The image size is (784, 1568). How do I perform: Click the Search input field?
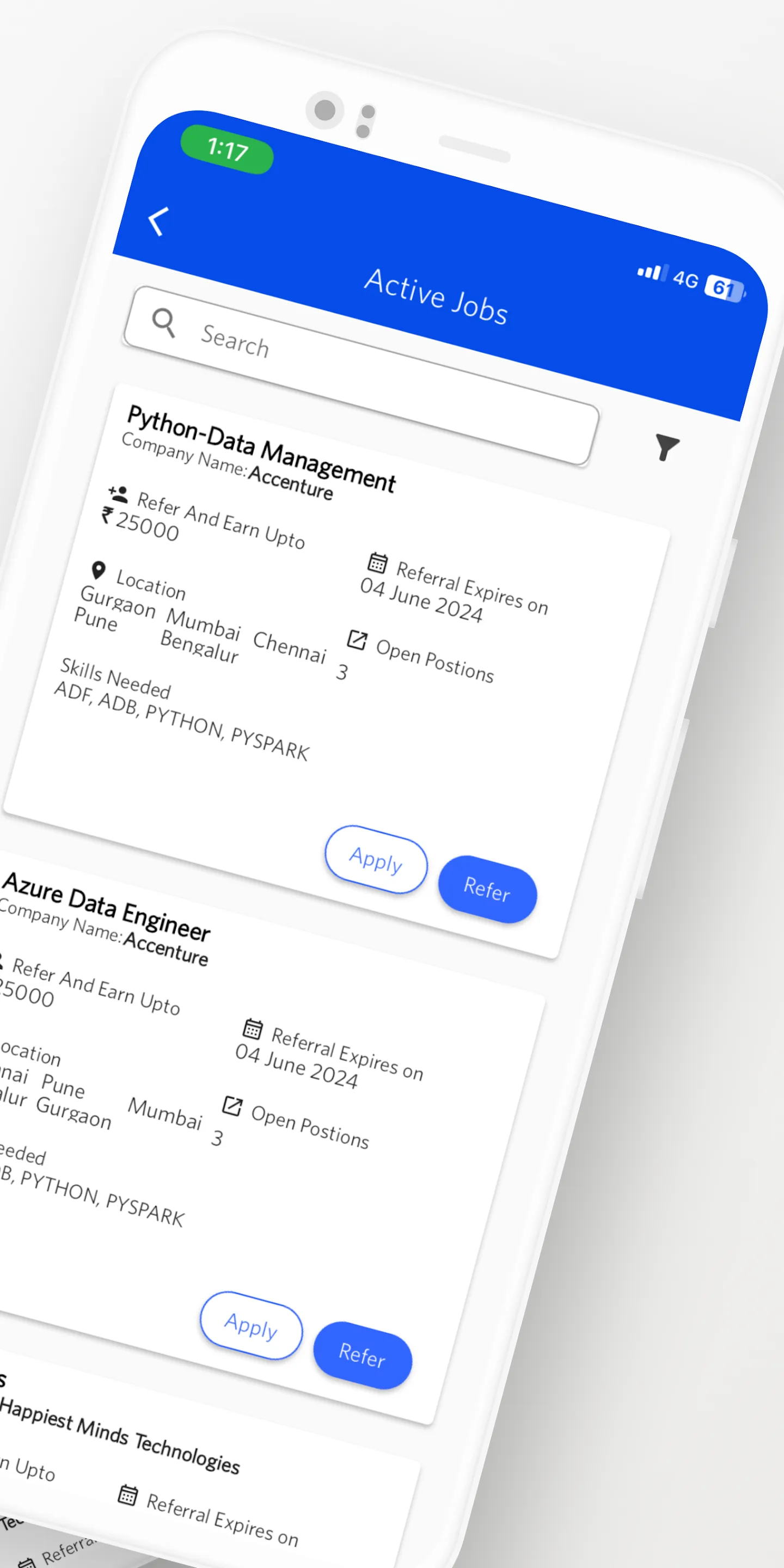[361, 375]
